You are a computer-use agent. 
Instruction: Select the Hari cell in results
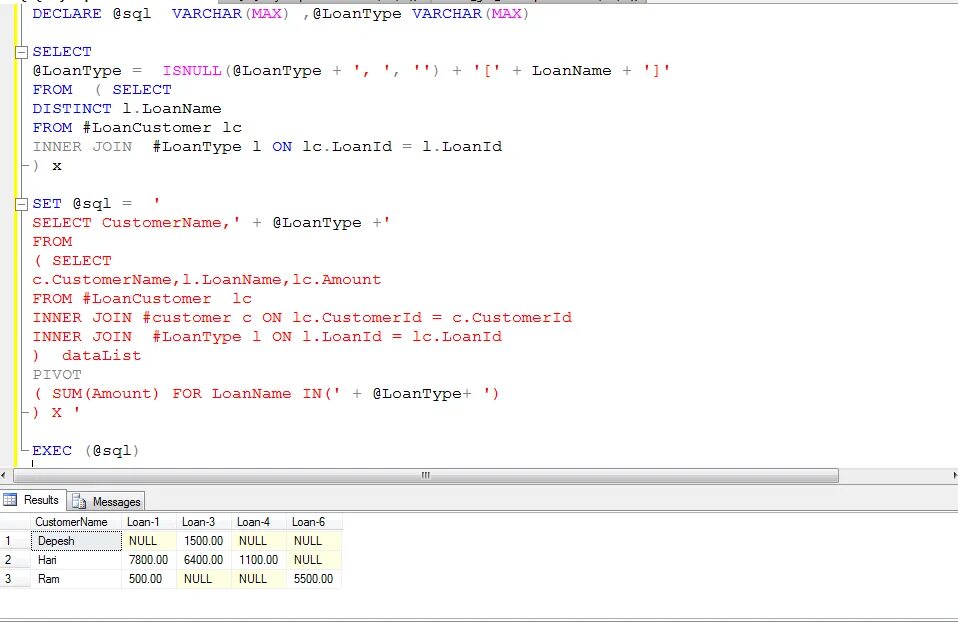click(x=76, y=560)
